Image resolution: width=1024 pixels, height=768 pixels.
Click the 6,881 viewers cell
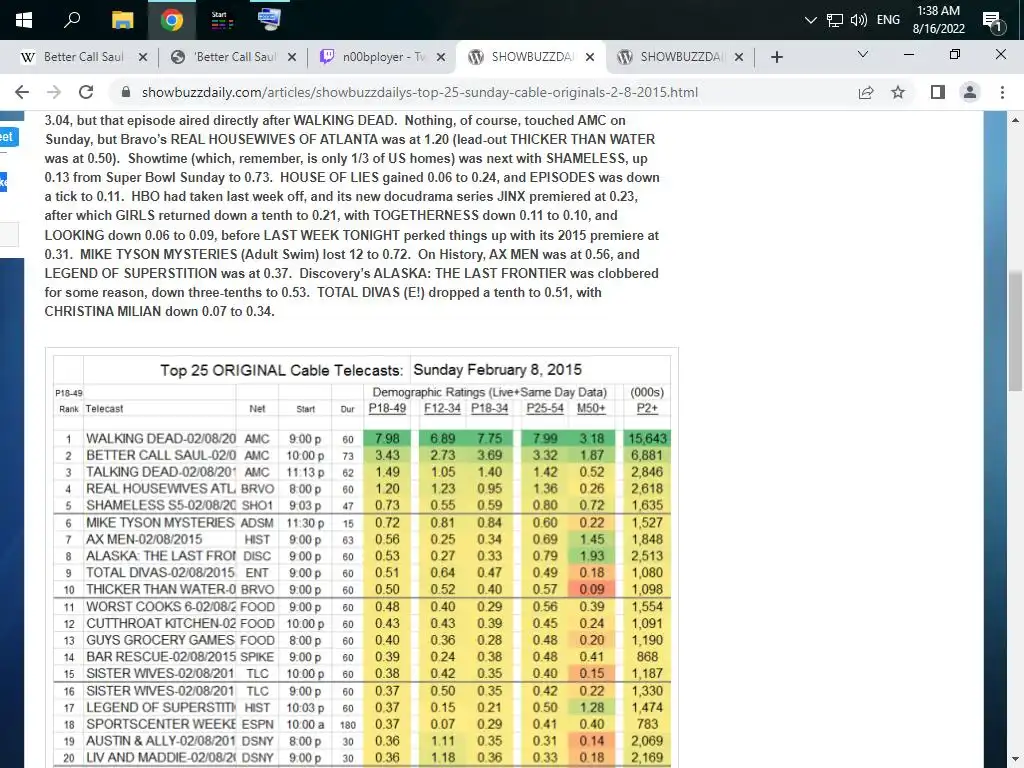tap(647, 456)
